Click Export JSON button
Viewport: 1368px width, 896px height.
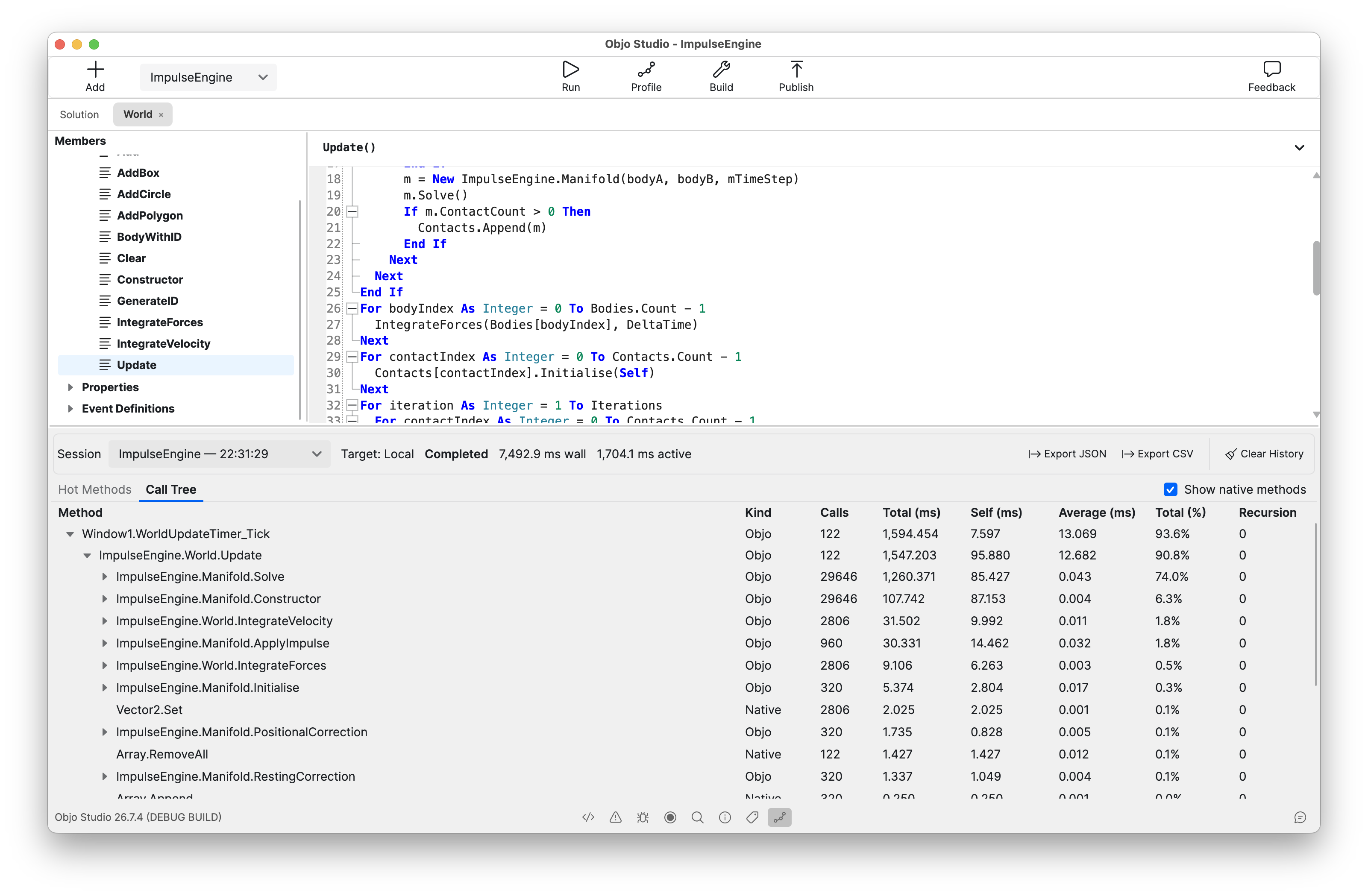point(1067,454)
